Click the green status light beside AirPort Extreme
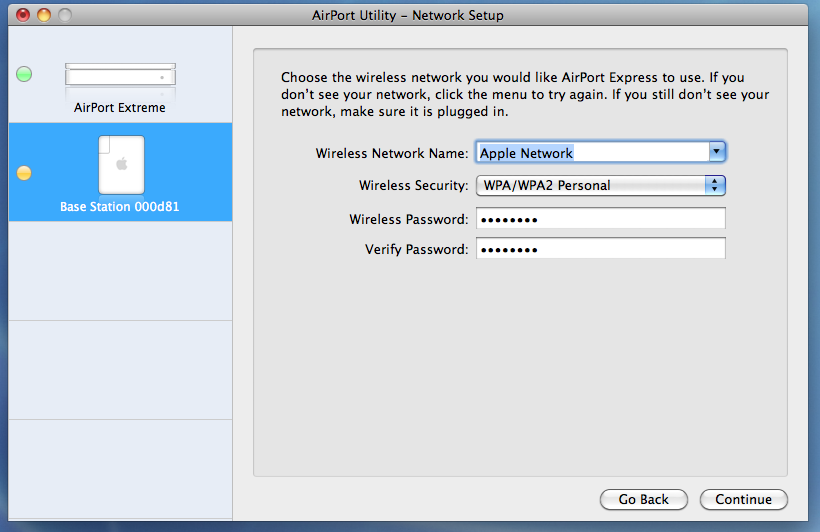Image resolution: width=820 pixels, height=532 pixels. pos(24,74)
